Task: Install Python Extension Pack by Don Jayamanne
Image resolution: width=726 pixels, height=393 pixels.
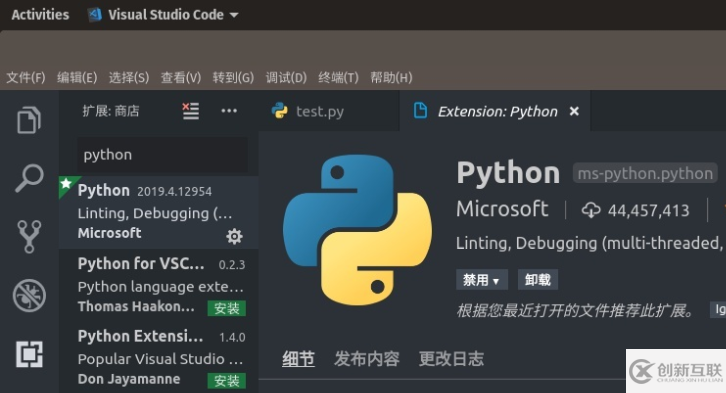Action: tap(226, 381)
